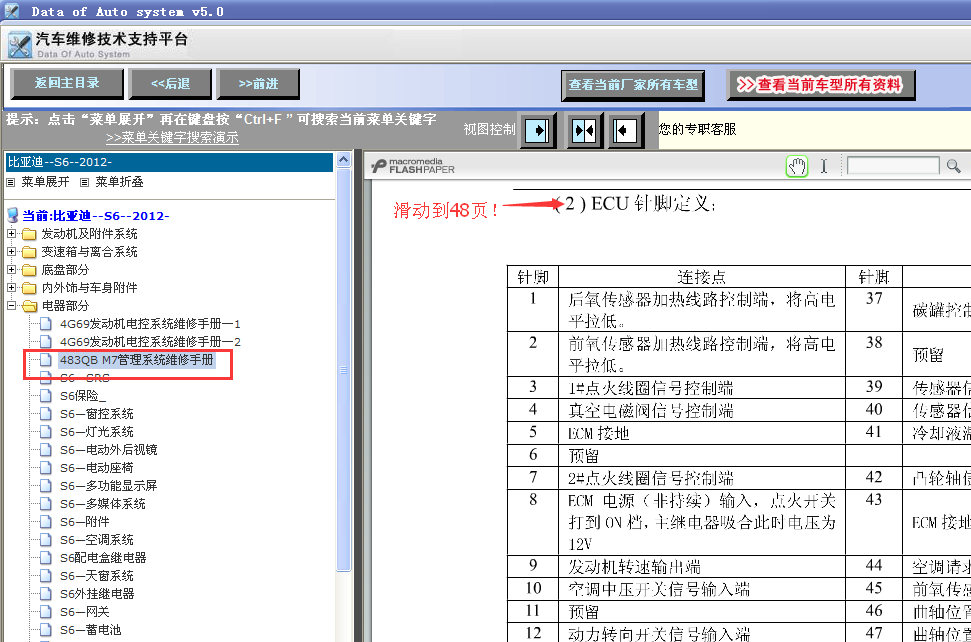
Task: Click the current vehicle icon beside 当前:比亚迪
Action: point(12,215)
